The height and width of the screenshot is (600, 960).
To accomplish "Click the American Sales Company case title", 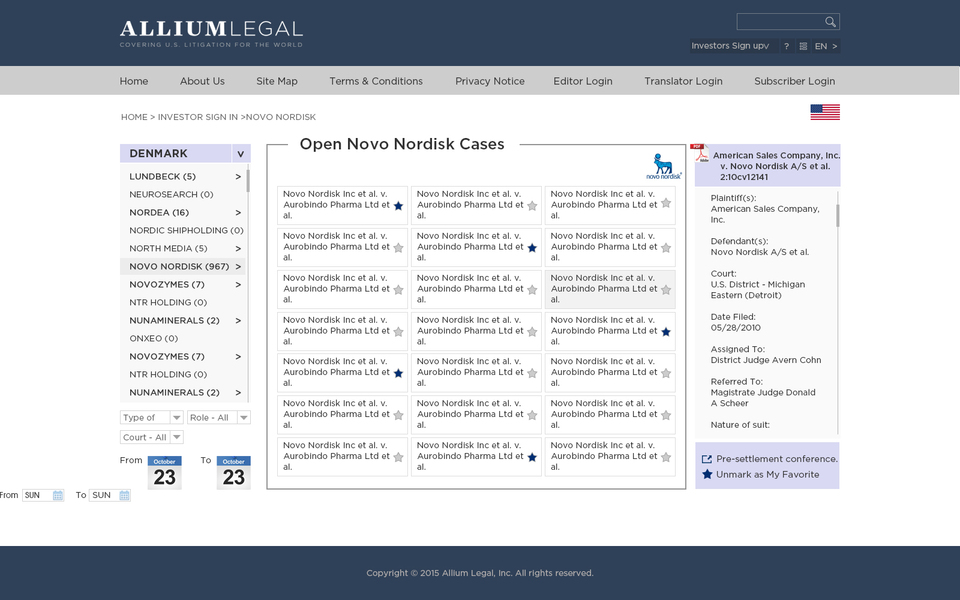I will point(776,167).
